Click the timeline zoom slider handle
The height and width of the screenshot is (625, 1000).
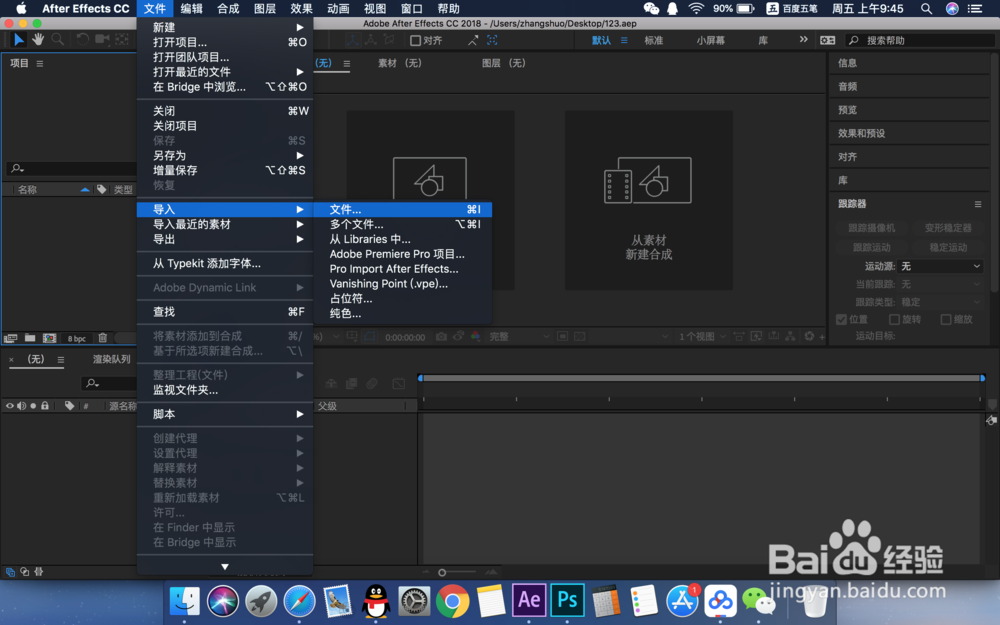tap(442, 572)
